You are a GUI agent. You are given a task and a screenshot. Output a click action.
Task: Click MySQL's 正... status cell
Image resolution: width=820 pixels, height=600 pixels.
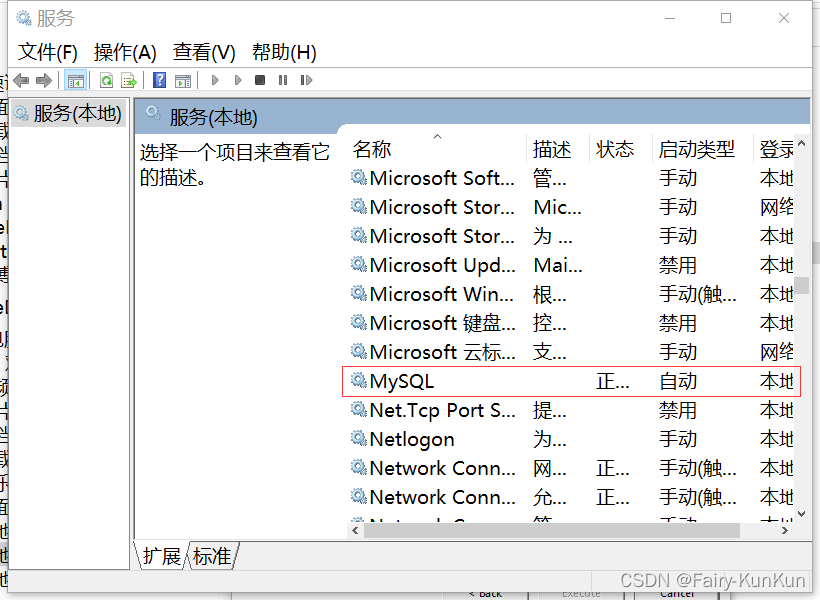[x=613, y=382]
